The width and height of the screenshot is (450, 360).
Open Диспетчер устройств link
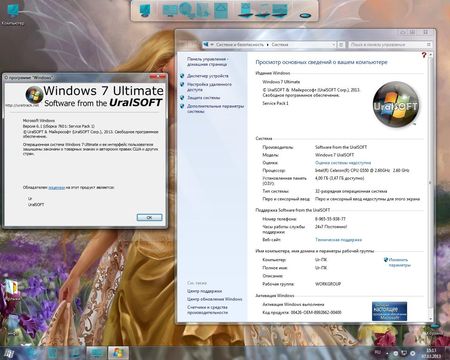208,76
